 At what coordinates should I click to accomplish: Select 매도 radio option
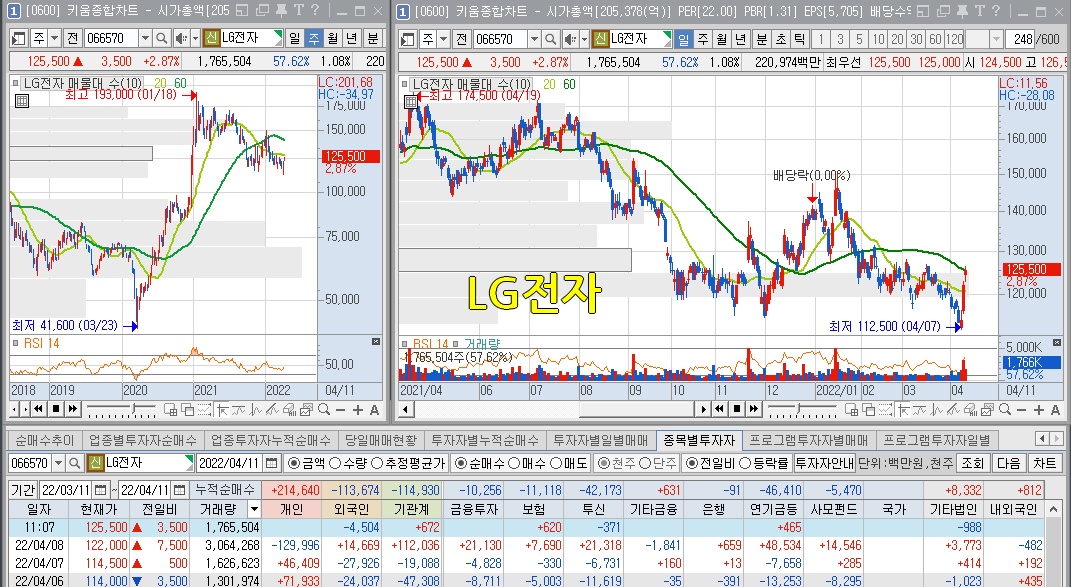(554, 463)
